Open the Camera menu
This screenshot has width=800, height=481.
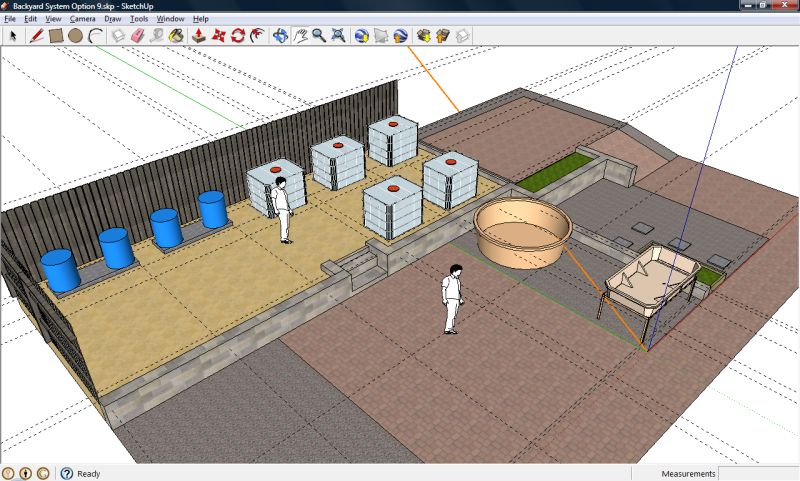(x=83, y=19)
